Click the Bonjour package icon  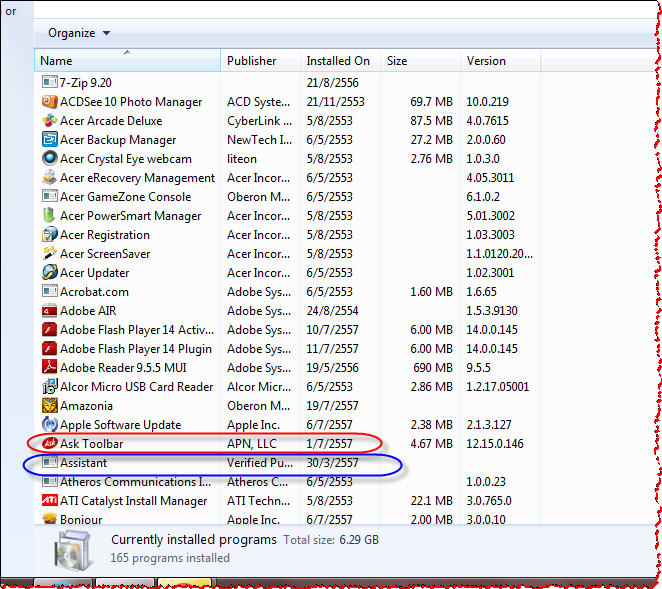(49, 518)
